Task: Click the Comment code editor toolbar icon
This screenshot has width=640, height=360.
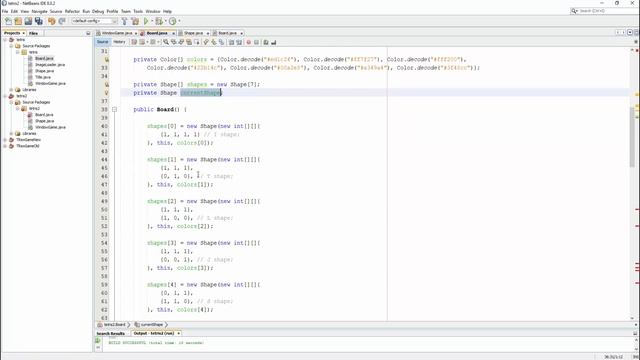Action: click(266, 42)
